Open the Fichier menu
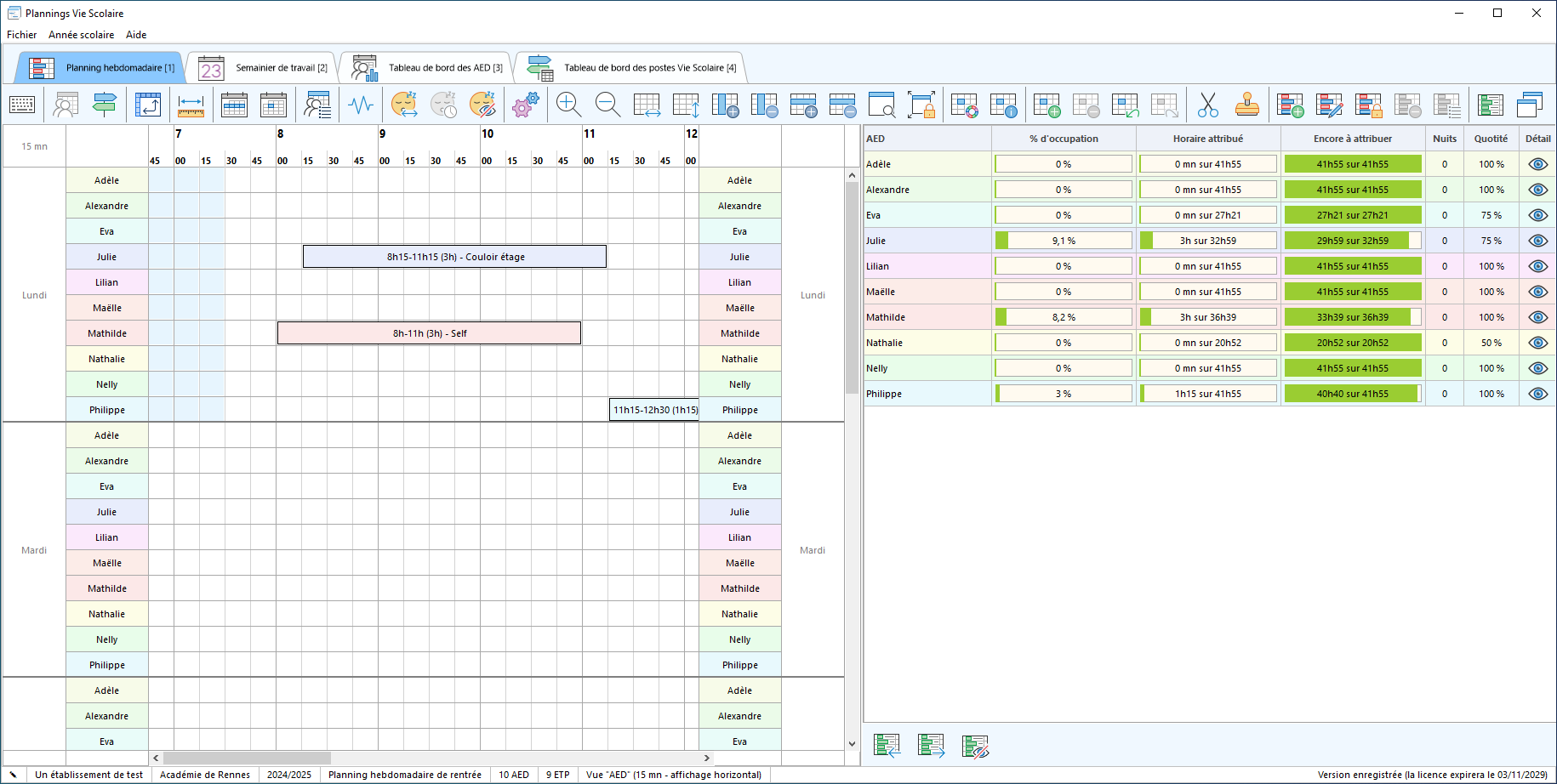The width and height of the screenshot is (1557, 784). point(21,35)
